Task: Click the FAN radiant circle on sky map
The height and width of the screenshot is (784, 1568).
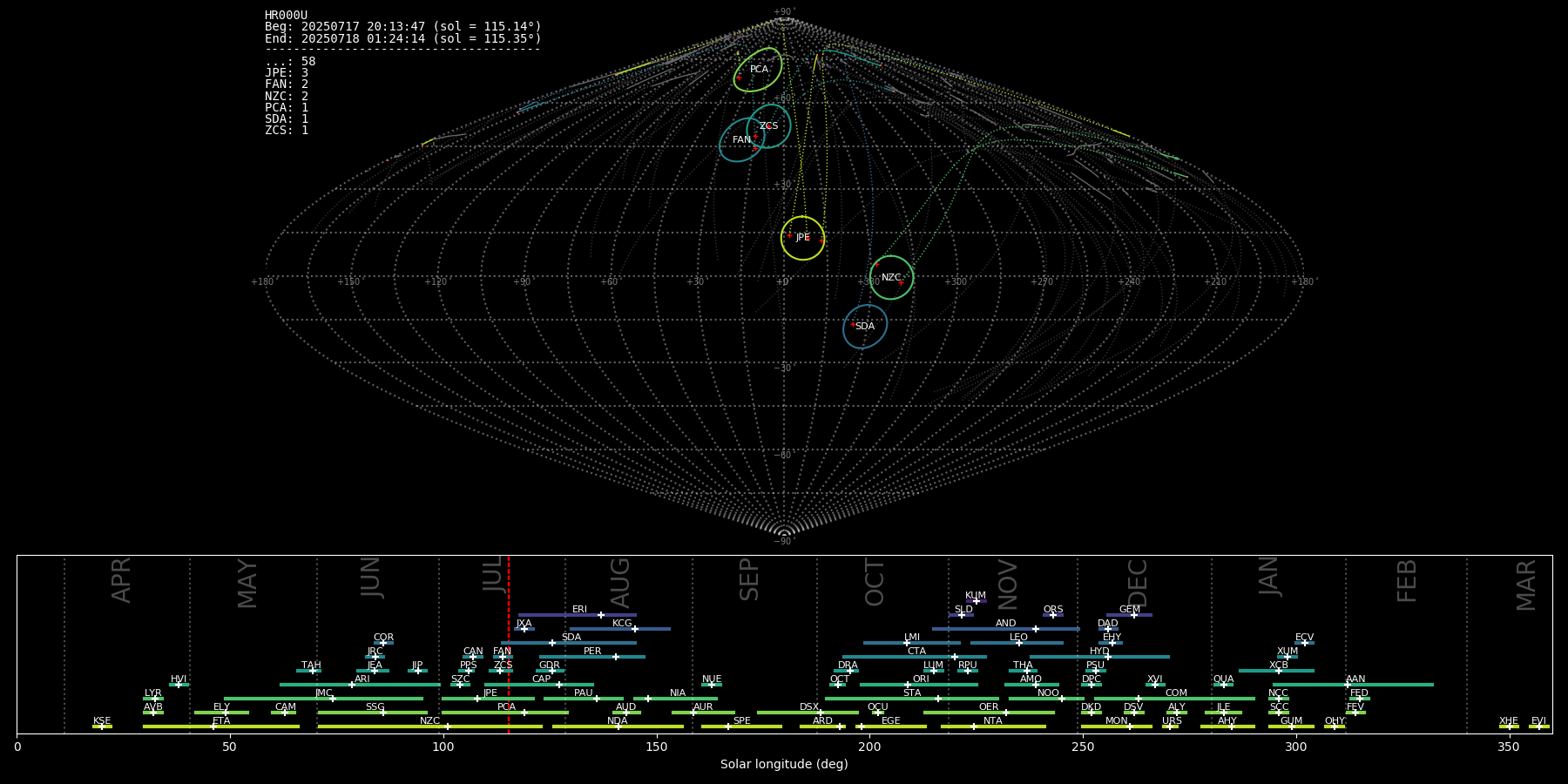Action: pos(742,140)
